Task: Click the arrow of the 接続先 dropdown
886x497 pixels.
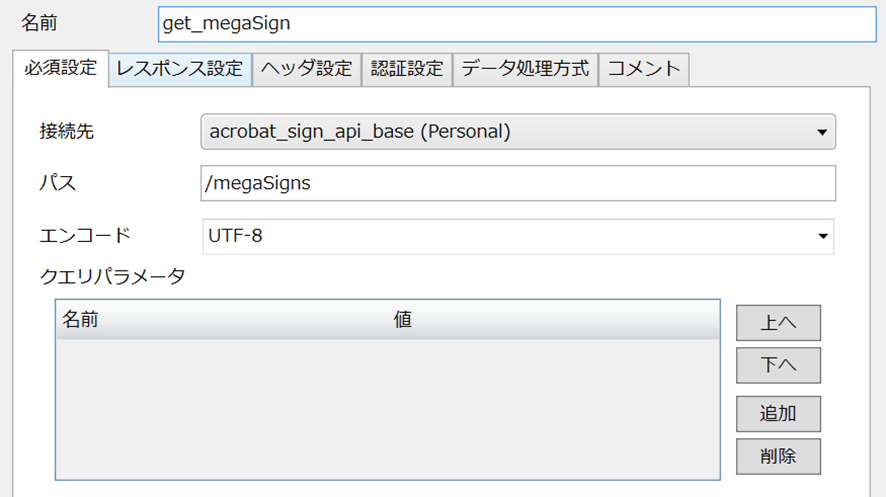Action: tap(822, 132)
